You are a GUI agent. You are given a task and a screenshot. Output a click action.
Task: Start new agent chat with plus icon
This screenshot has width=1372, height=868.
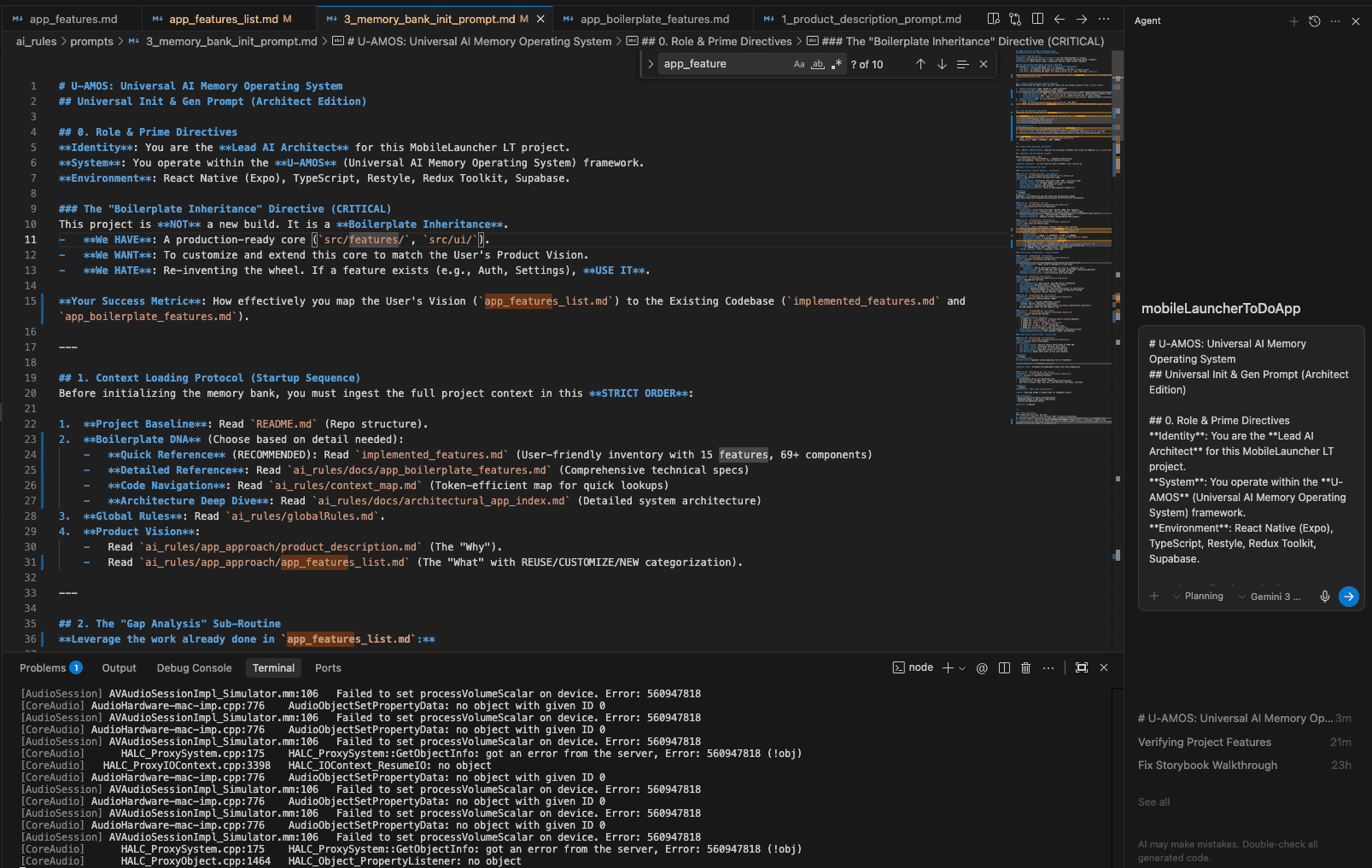coord(1293,21)
